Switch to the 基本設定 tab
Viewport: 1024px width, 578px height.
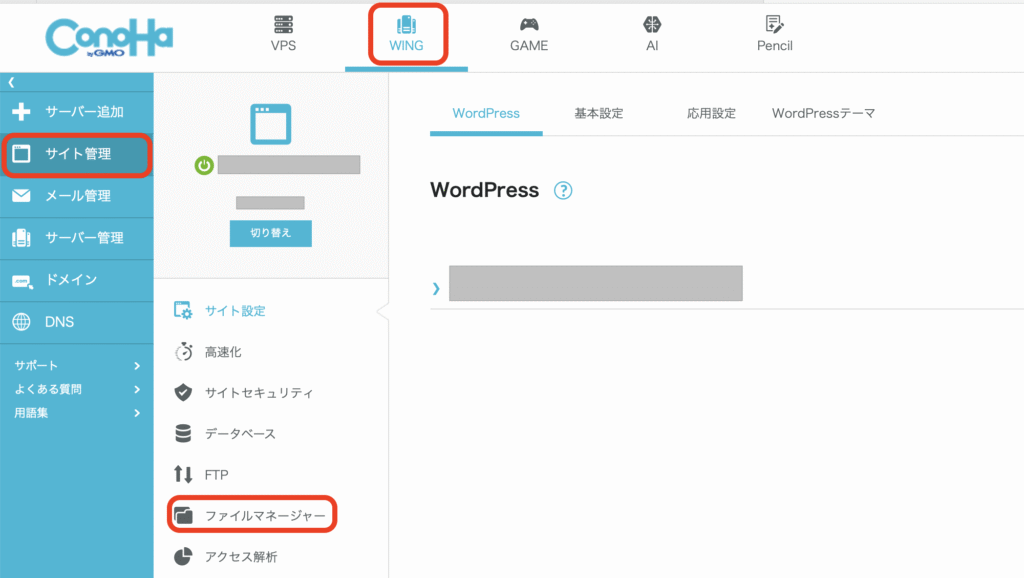tap(599, 114)
